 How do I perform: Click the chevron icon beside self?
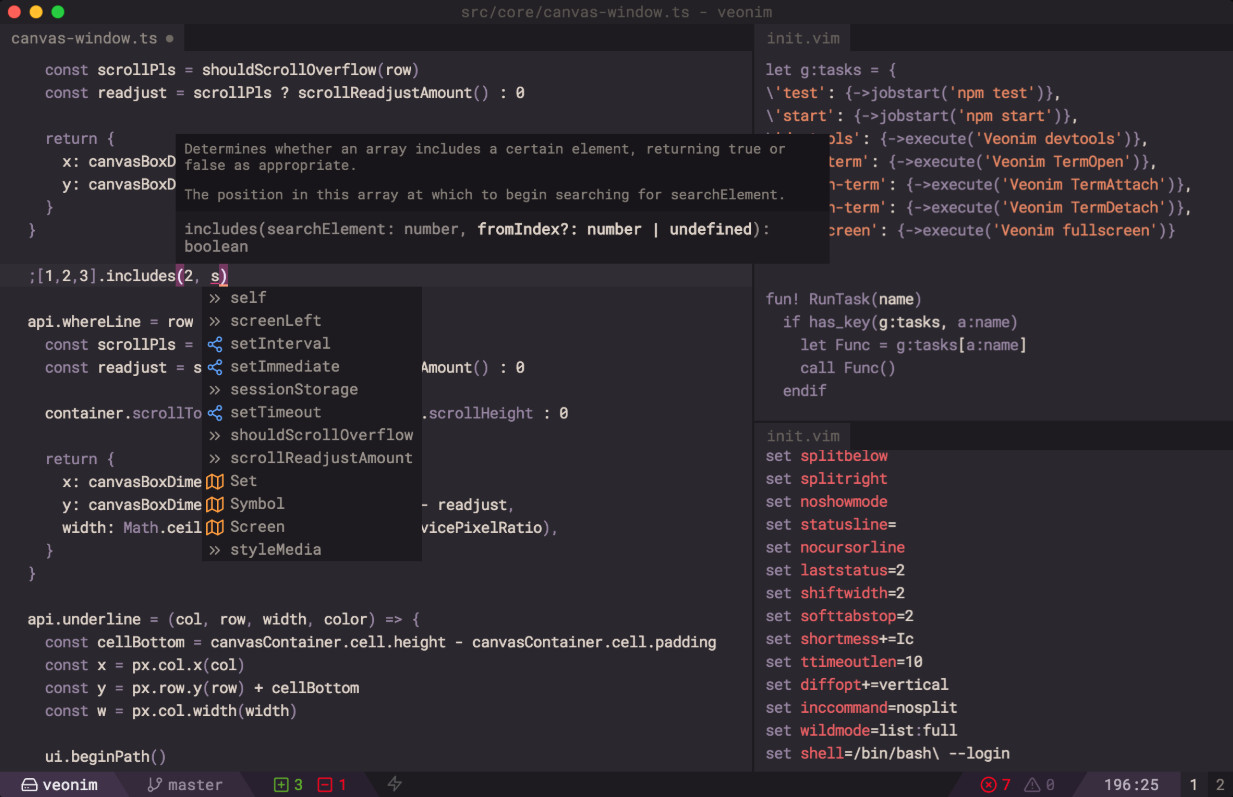(215, 298)
